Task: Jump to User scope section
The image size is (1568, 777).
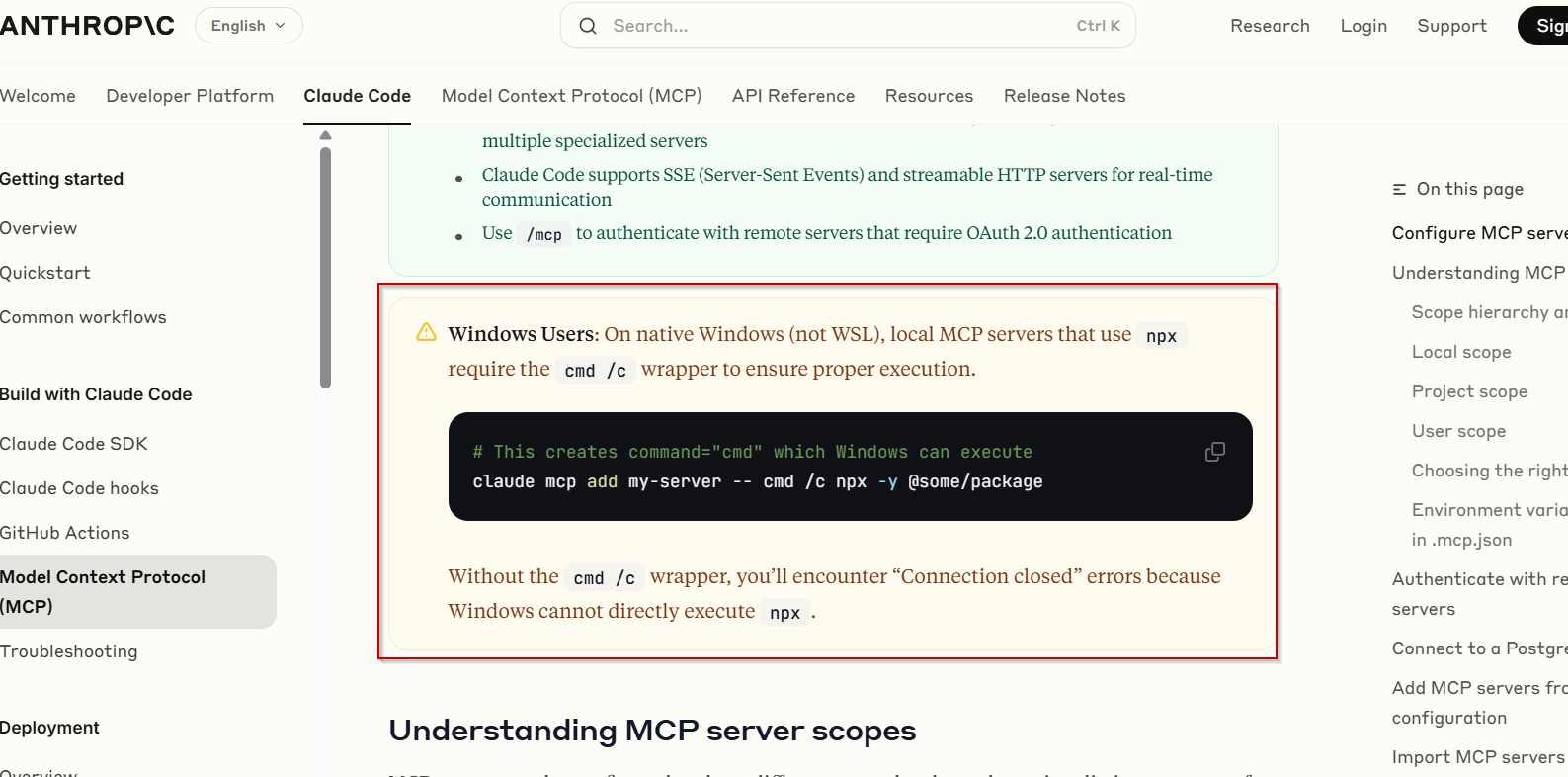Action: 1458,431
